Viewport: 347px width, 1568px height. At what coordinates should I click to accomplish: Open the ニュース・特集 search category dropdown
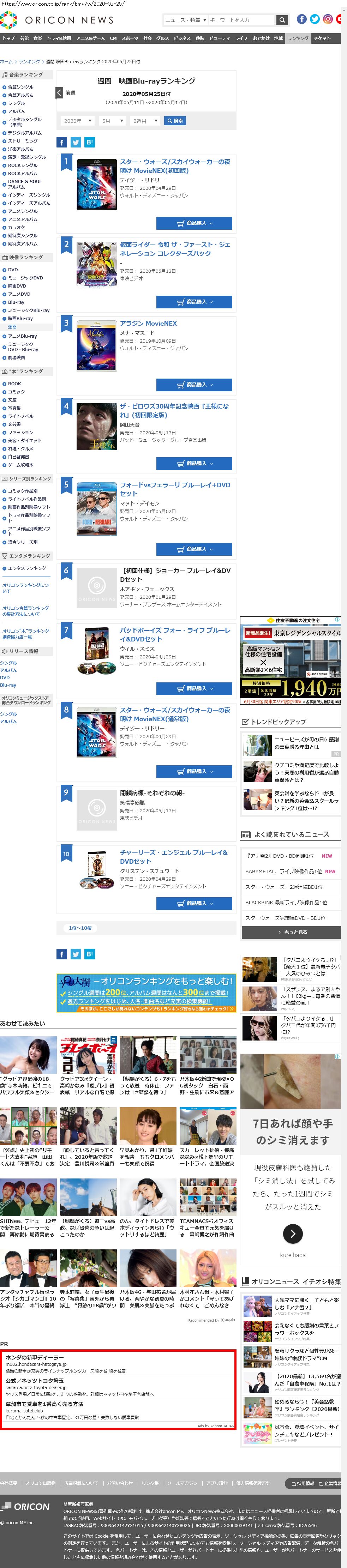(186, 20)
